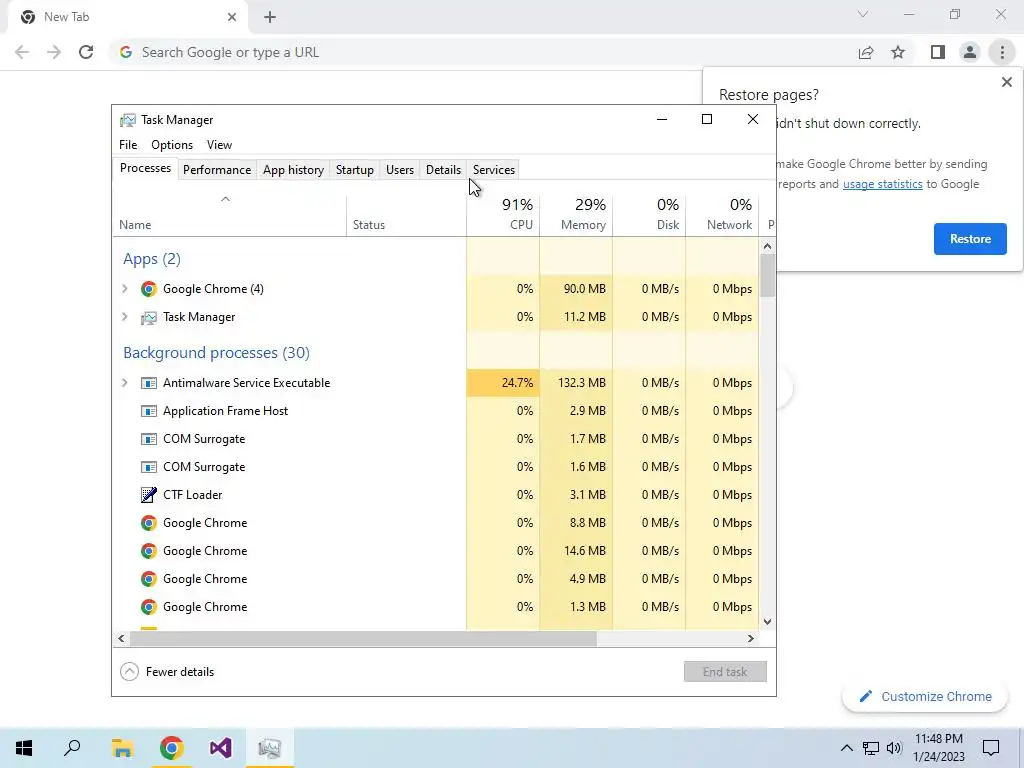
Task: Click Fewer details label
Action: [x=180, y=671]
